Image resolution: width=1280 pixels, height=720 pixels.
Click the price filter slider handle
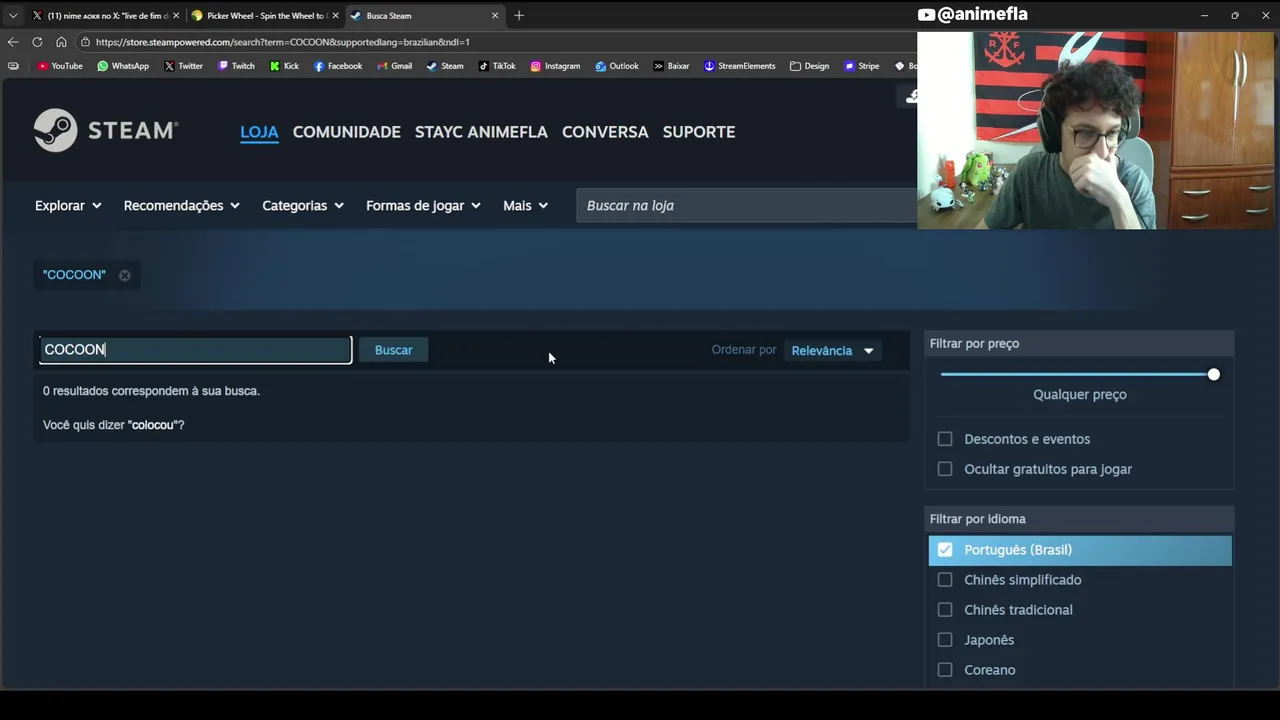tap(1213, 374)
